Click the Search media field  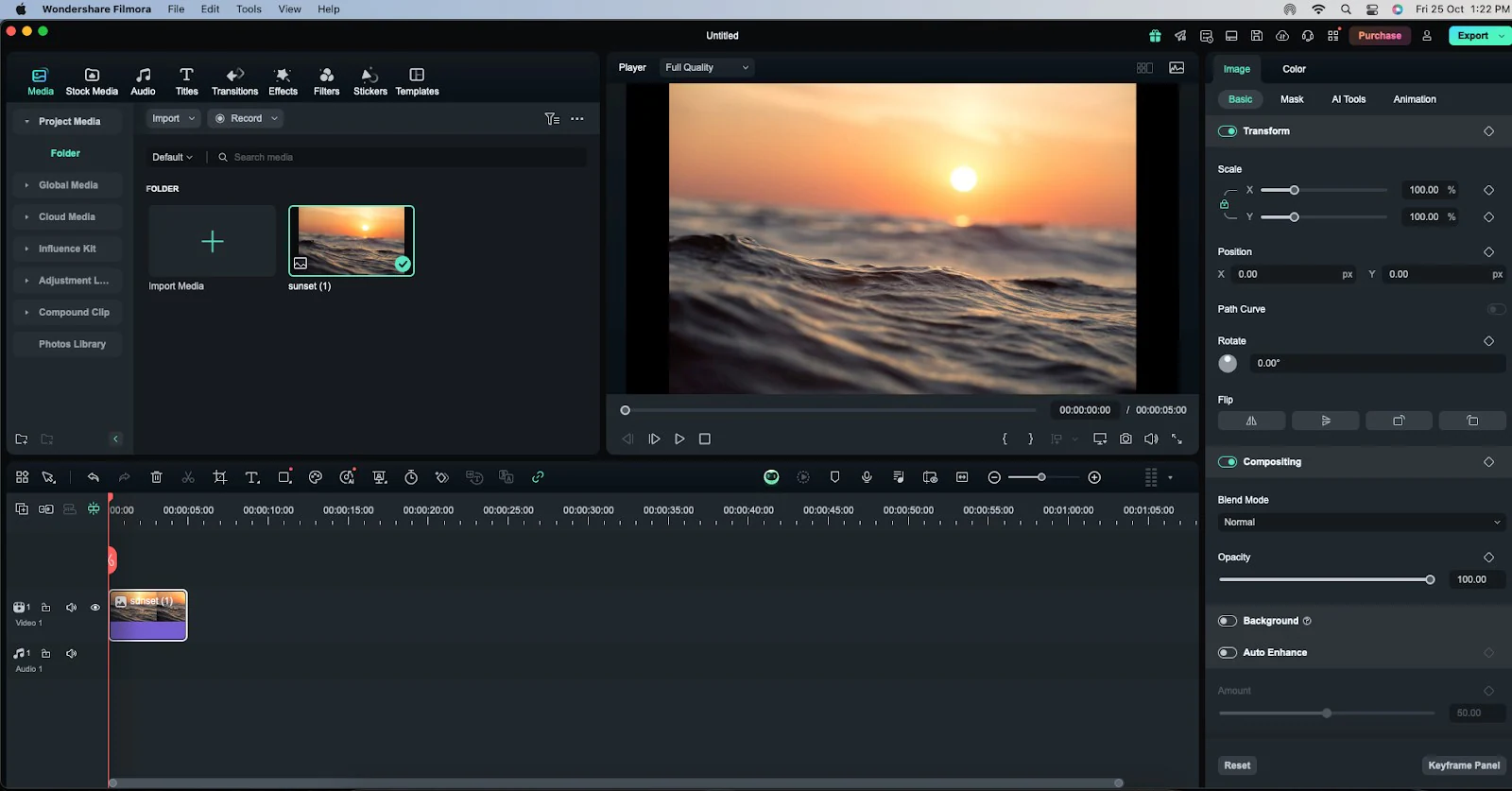[x=402, y=157]
